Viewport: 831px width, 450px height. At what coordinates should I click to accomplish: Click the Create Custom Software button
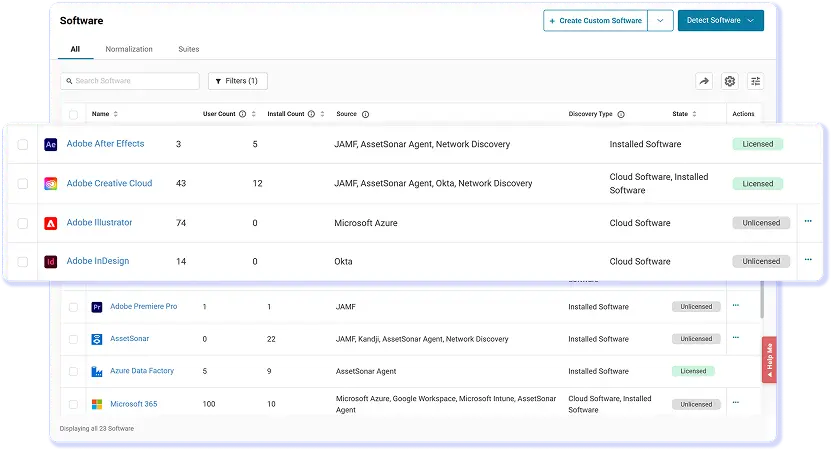point(595,20)
